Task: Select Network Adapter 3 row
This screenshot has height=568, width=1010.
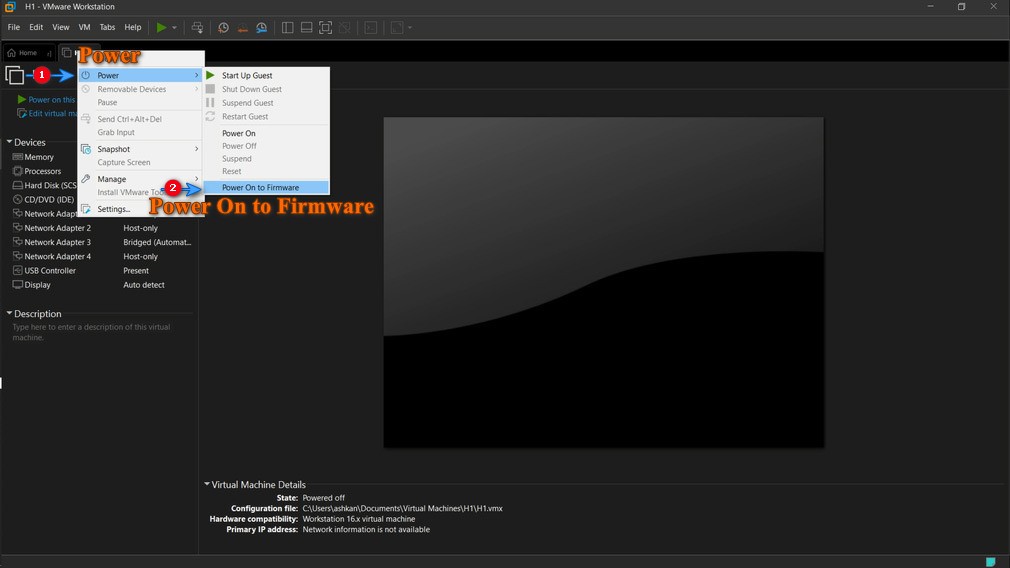Action: pyautogui.click(x=102, y=242)
